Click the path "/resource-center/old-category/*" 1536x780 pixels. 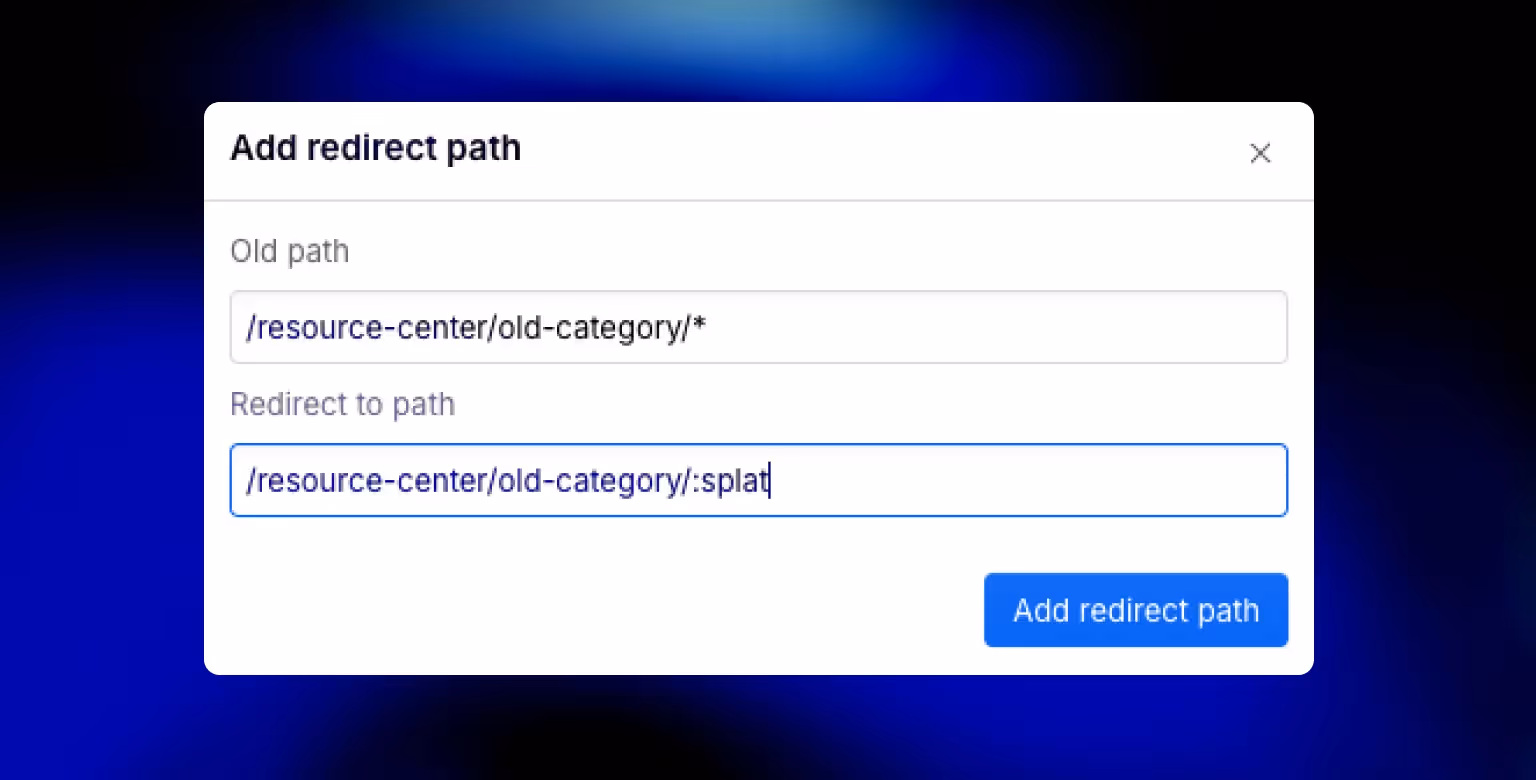(x=475, y=327)
